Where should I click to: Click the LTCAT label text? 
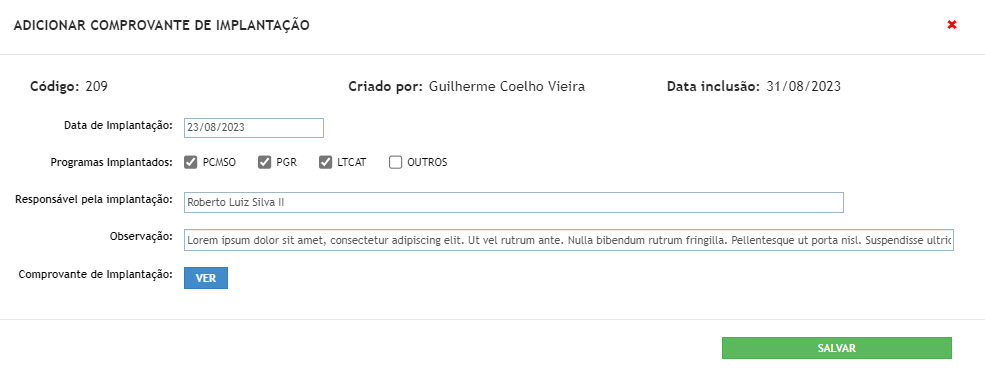pyautogui.click(x=352, y=163)
